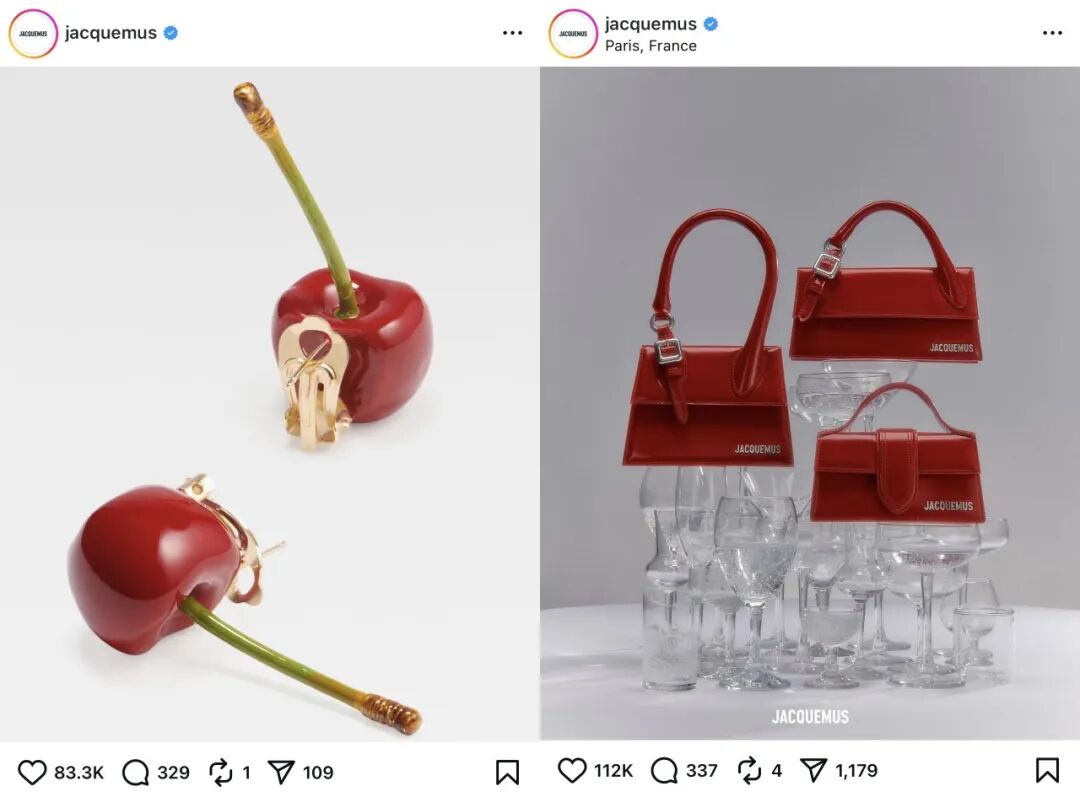Bookmark the cherry earrings post

point(507,772)
